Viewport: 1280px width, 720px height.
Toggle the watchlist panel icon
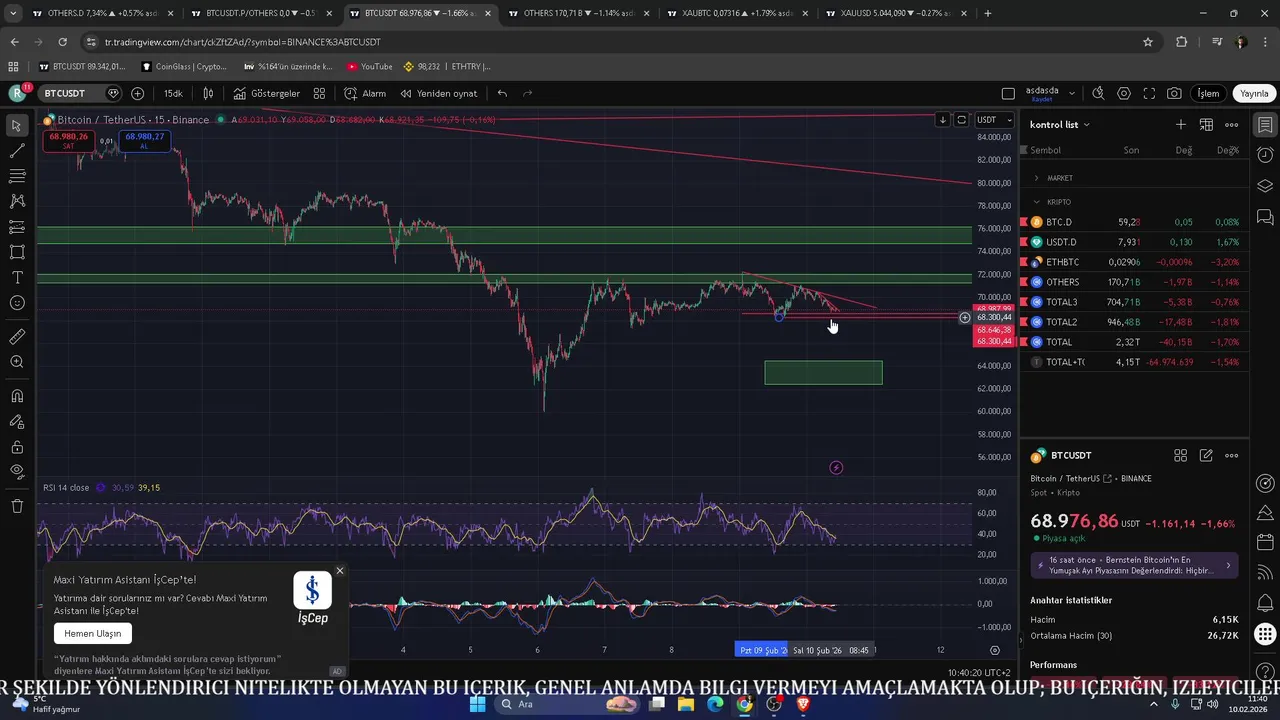(1265, 125)
